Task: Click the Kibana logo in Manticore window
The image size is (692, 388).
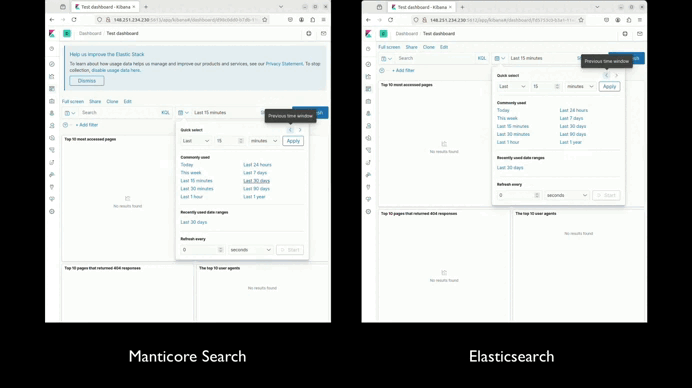Action: coord(52,34)
